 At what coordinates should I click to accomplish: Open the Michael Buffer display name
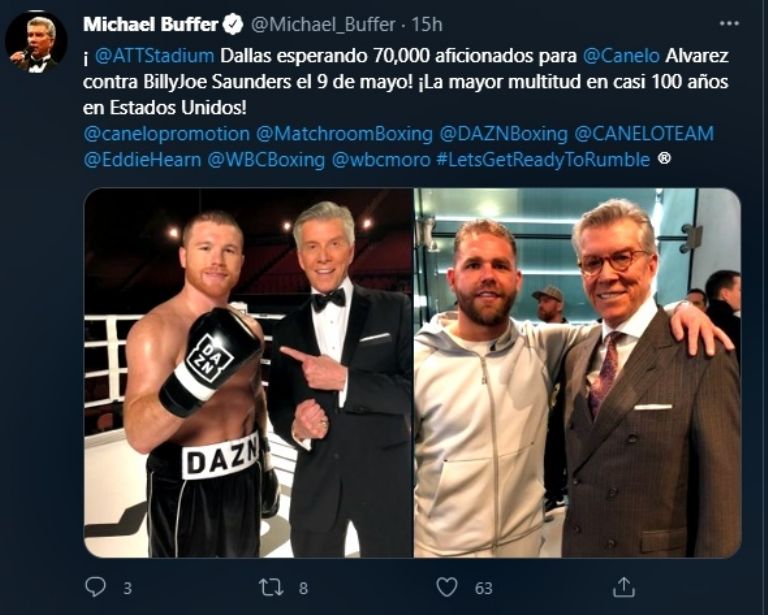pos(150,24)
